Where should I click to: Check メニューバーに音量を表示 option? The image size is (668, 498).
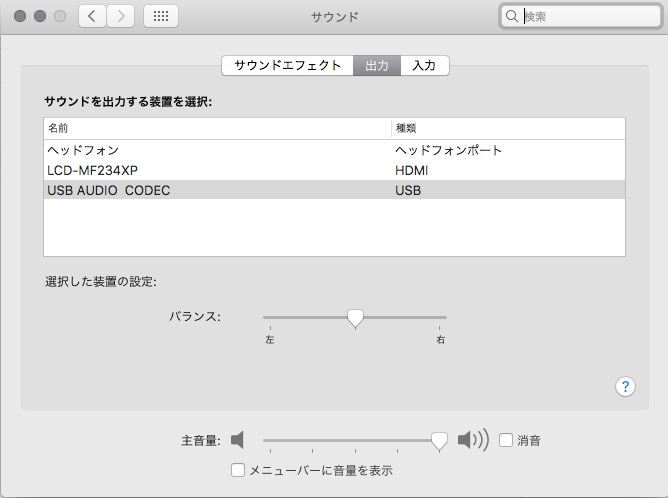(238, 470)
